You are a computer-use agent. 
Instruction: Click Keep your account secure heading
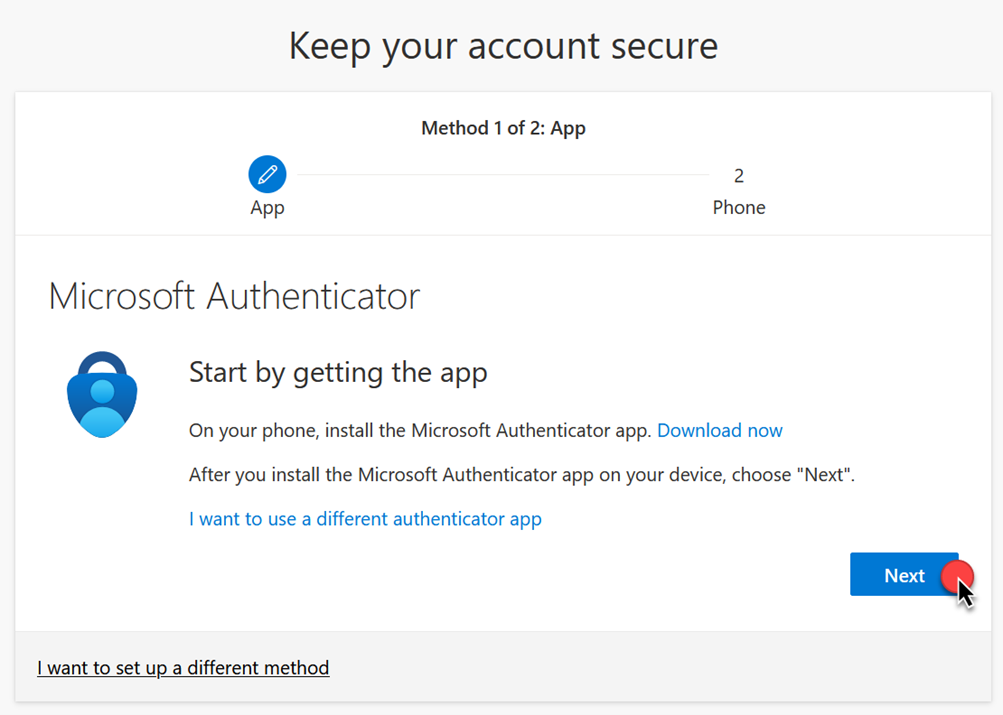click(502, 45)
